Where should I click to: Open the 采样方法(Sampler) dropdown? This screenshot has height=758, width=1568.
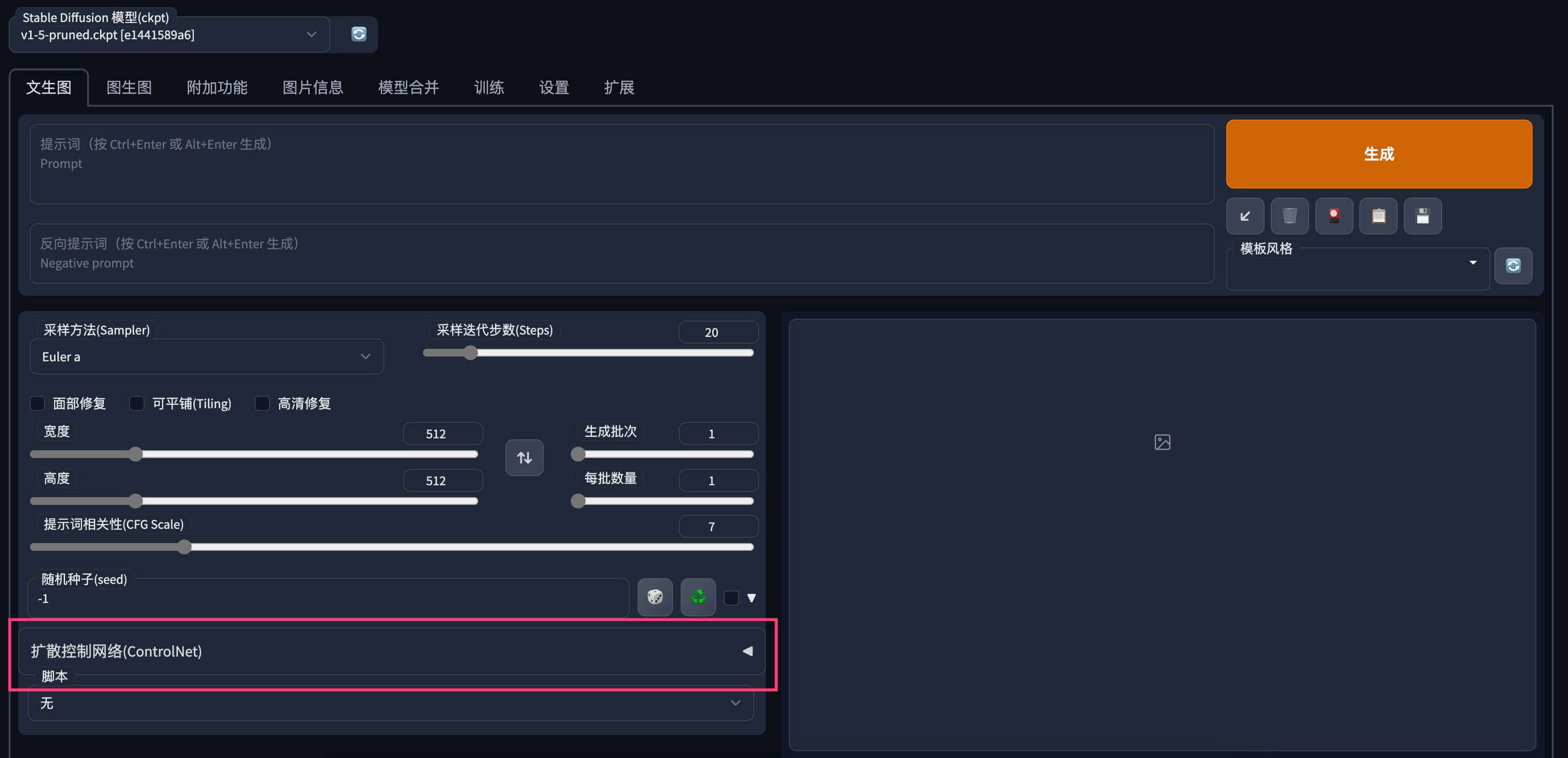[x=207, y=357]
